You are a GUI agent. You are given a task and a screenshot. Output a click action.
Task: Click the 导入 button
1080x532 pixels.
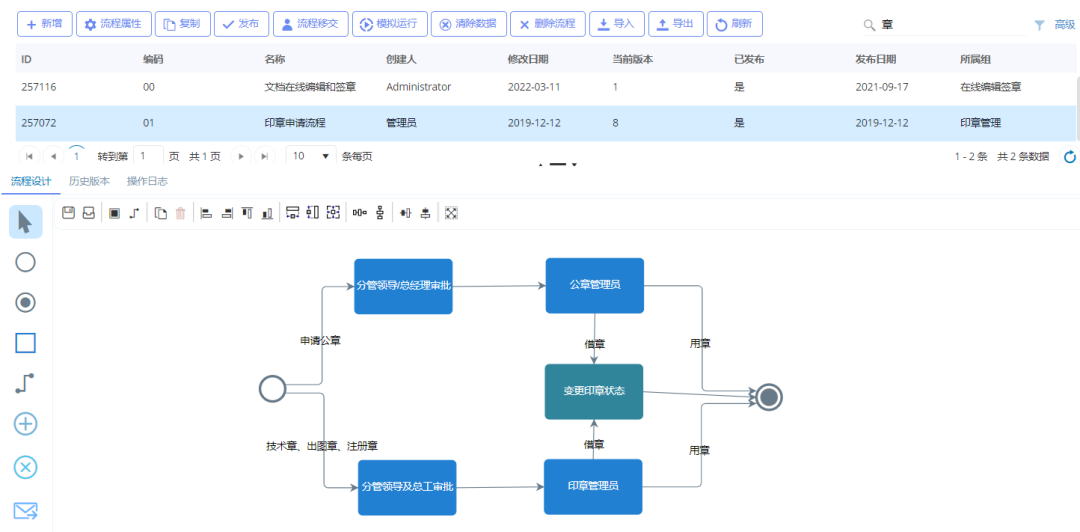(x=616, y=24)
